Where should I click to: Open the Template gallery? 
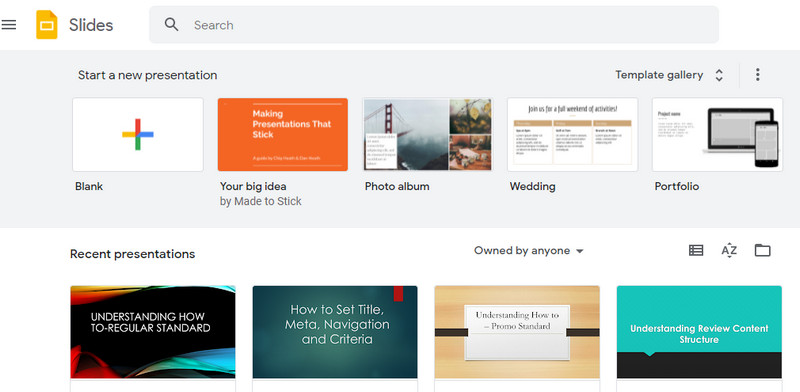[x=659, y=75]
